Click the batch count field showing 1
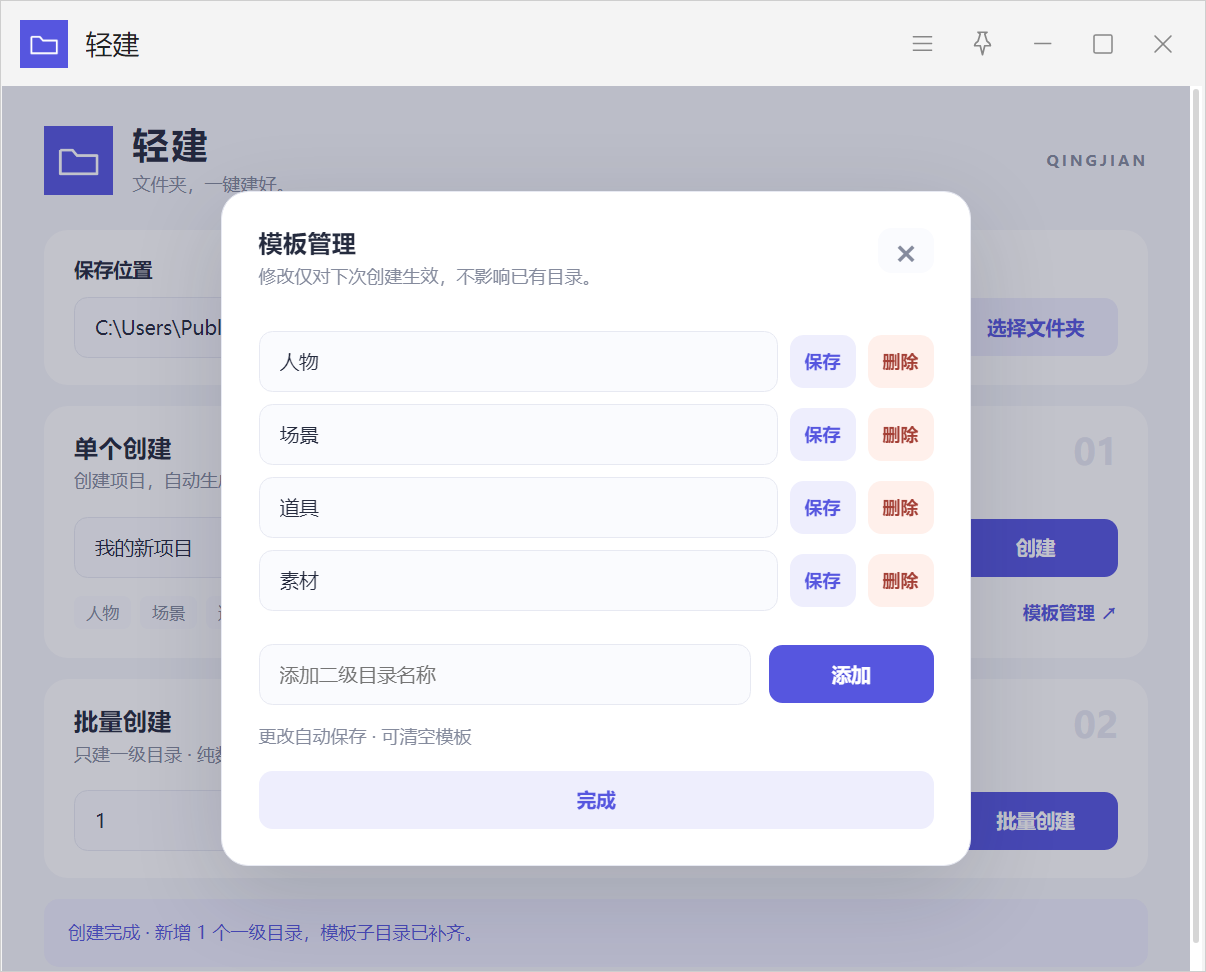1206x972 pixels. click(x=148, y=820)
